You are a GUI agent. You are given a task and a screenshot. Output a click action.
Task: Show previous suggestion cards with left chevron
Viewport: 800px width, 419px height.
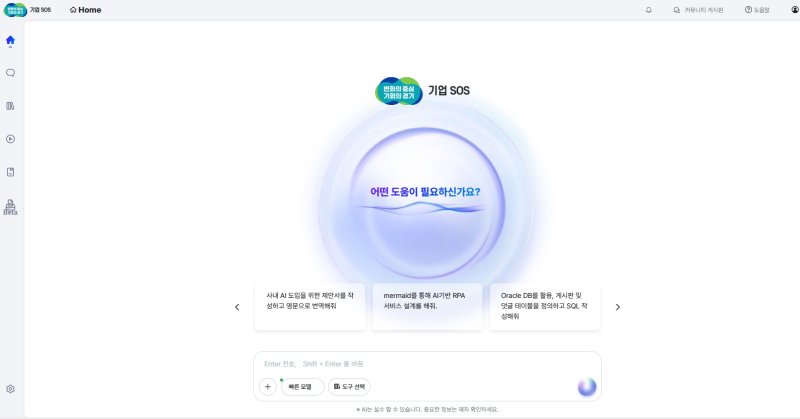tap(237, 307)
